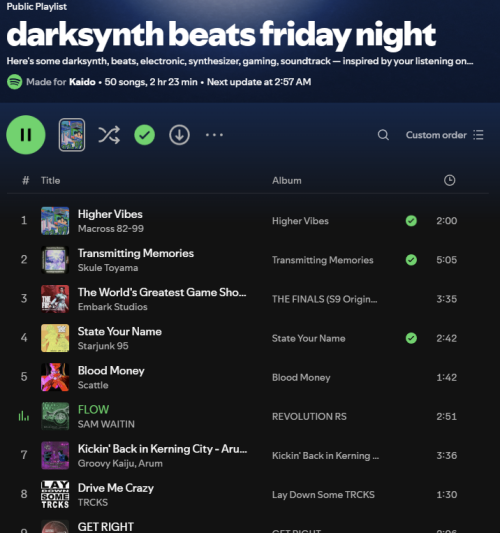
Task: Toggle the saved checkmark for Higher Vibes
Action: [411, 221]
